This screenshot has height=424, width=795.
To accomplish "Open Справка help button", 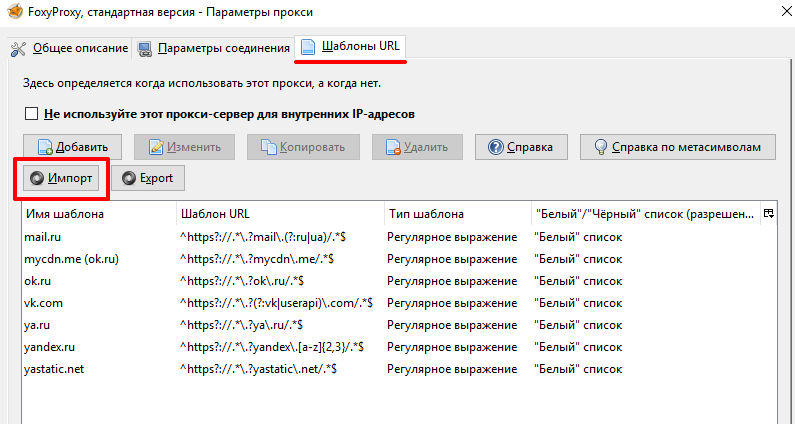I will (x=521, y=147).
